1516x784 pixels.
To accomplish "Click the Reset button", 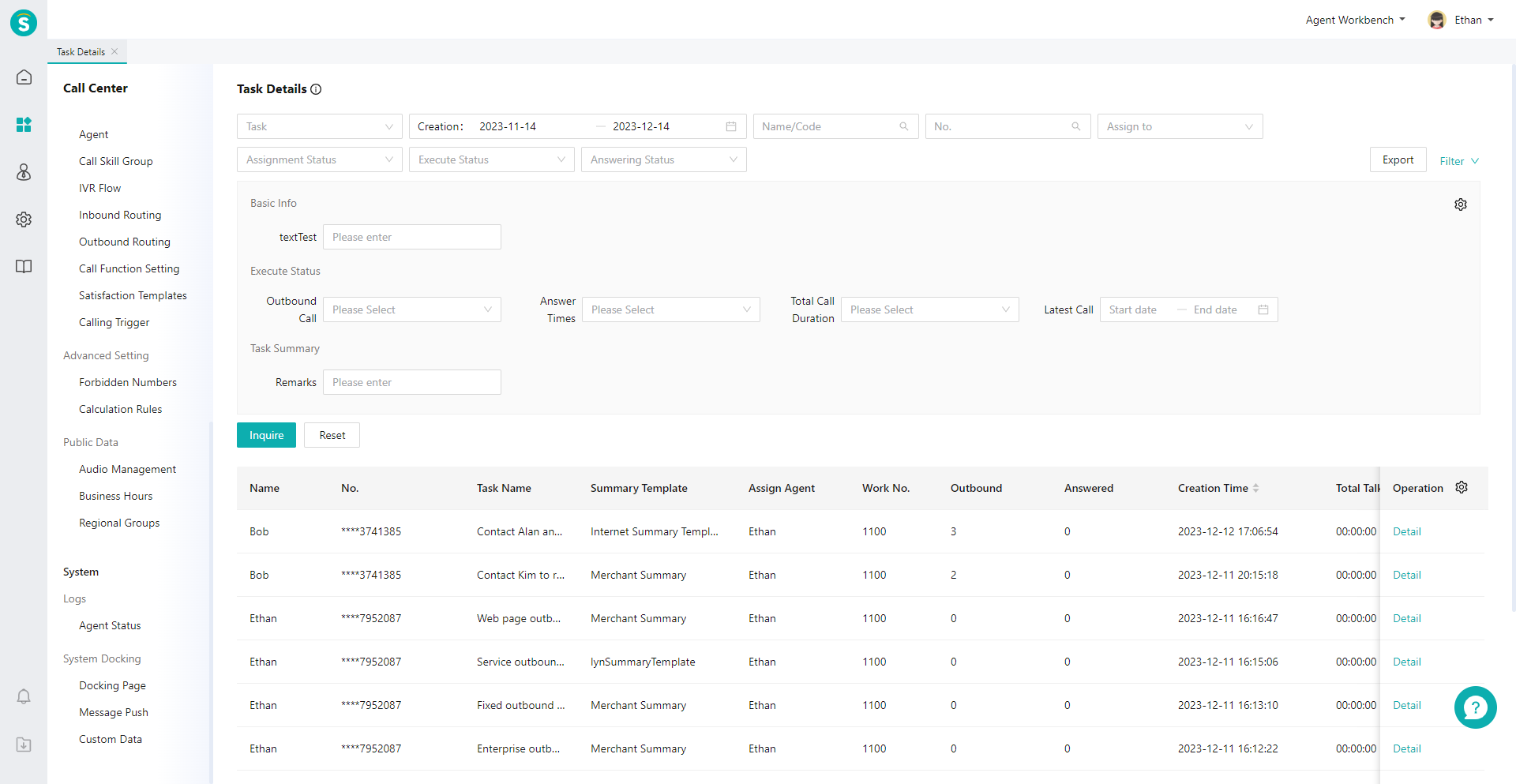I will coord(332,435).
